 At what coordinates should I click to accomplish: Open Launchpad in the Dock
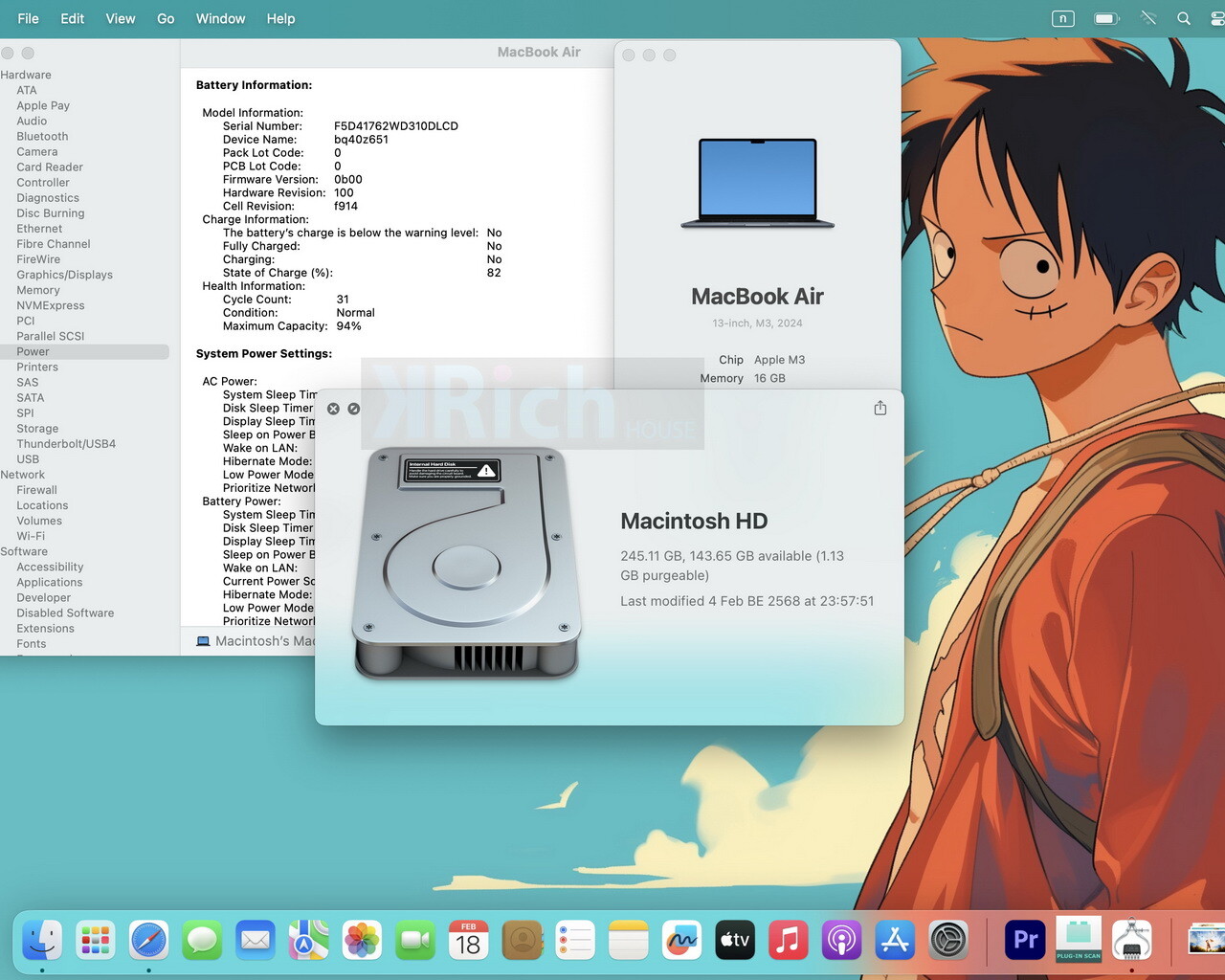(x=96, y=941)
